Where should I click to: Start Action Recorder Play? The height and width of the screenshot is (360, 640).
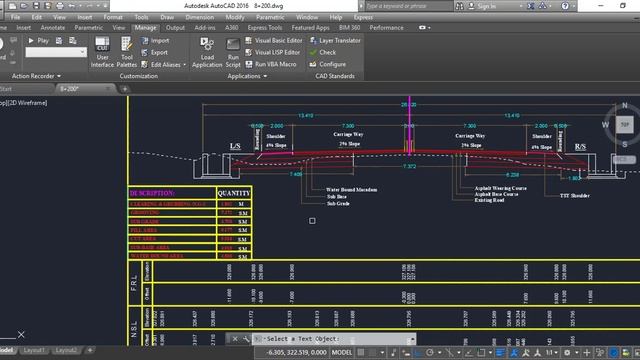(38, 40)
